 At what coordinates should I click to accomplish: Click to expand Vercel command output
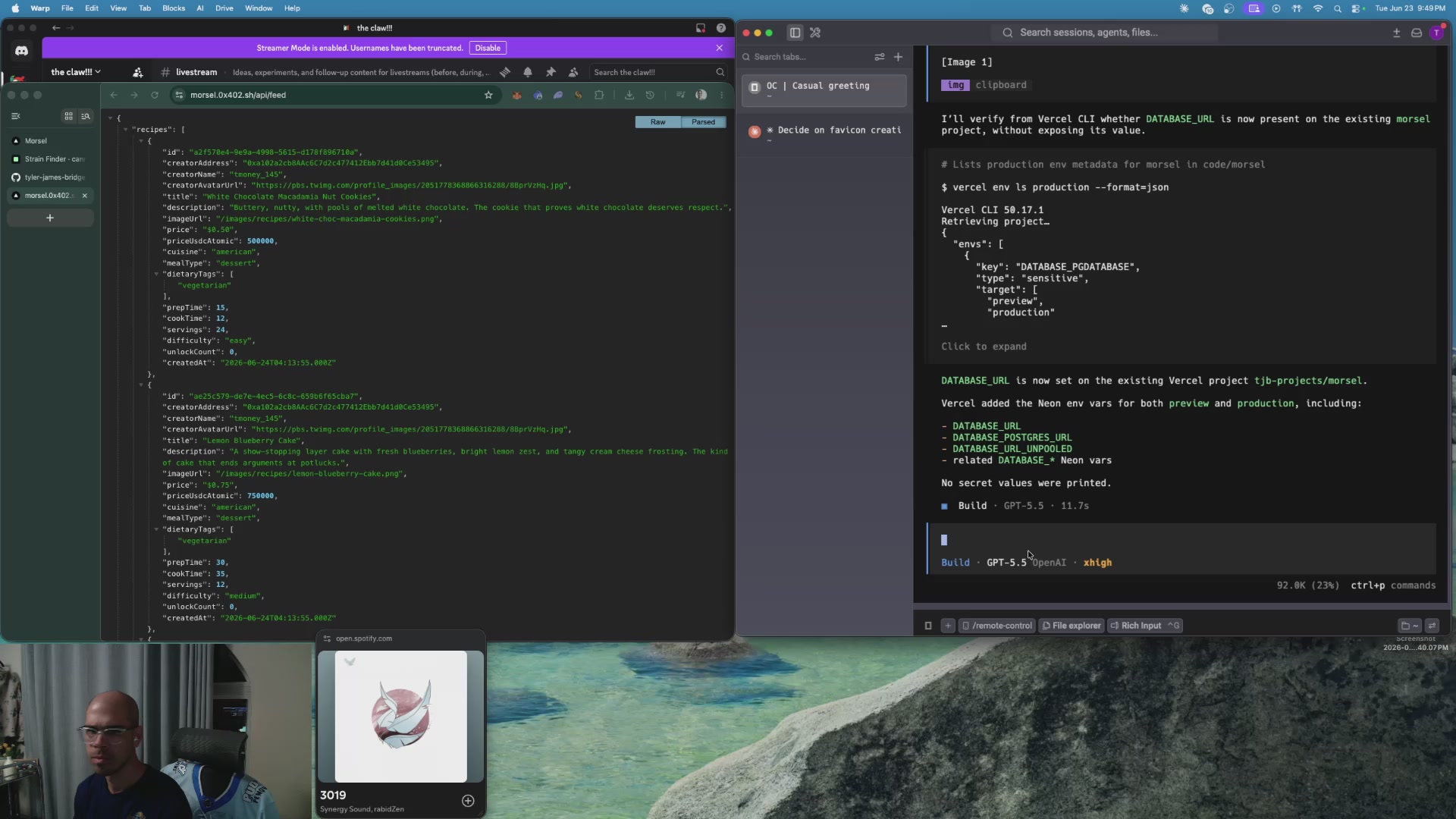[x=984, y=347]
